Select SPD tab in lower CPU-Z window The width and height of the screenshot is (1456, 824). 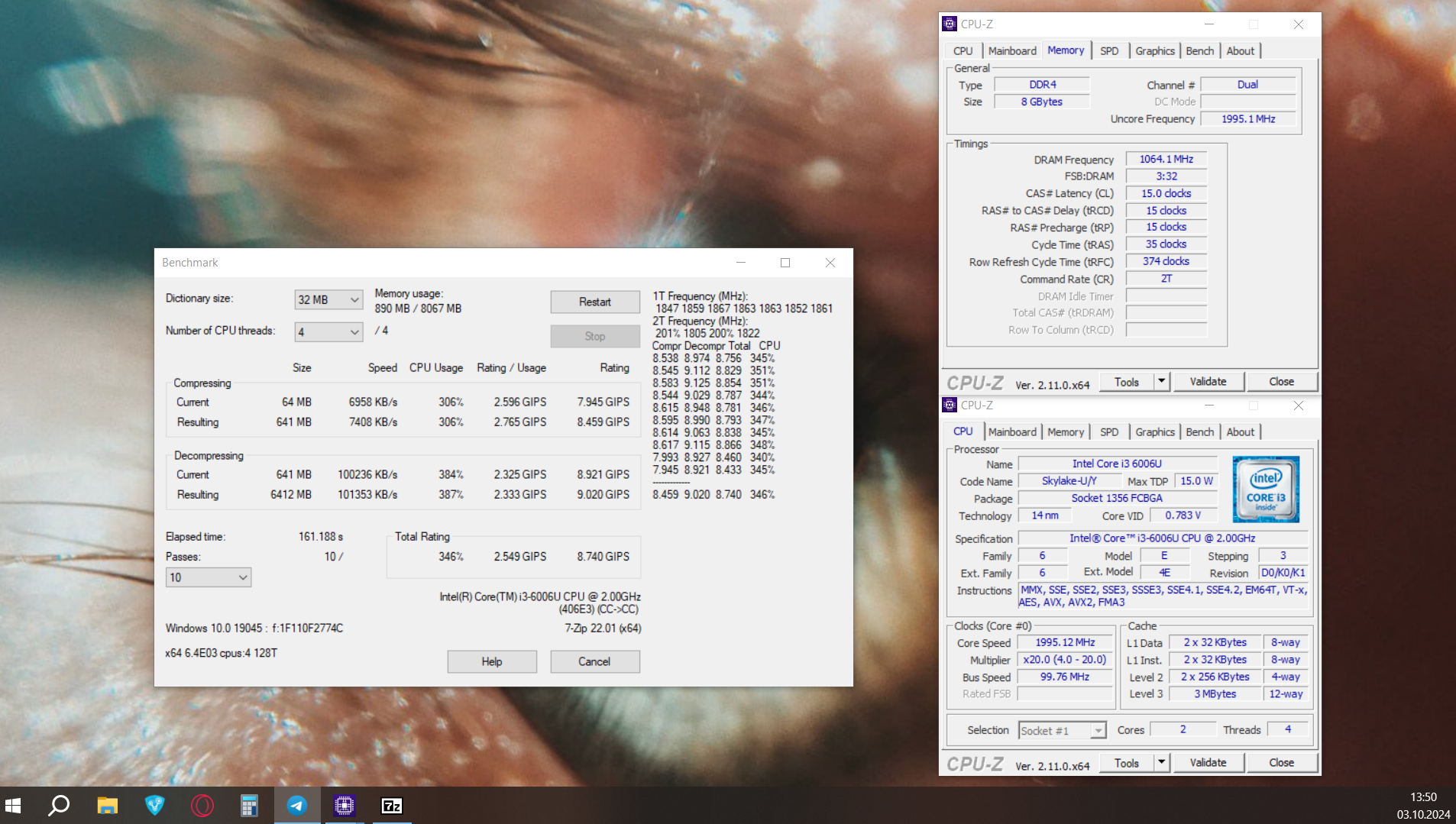tap(1109, 432)
